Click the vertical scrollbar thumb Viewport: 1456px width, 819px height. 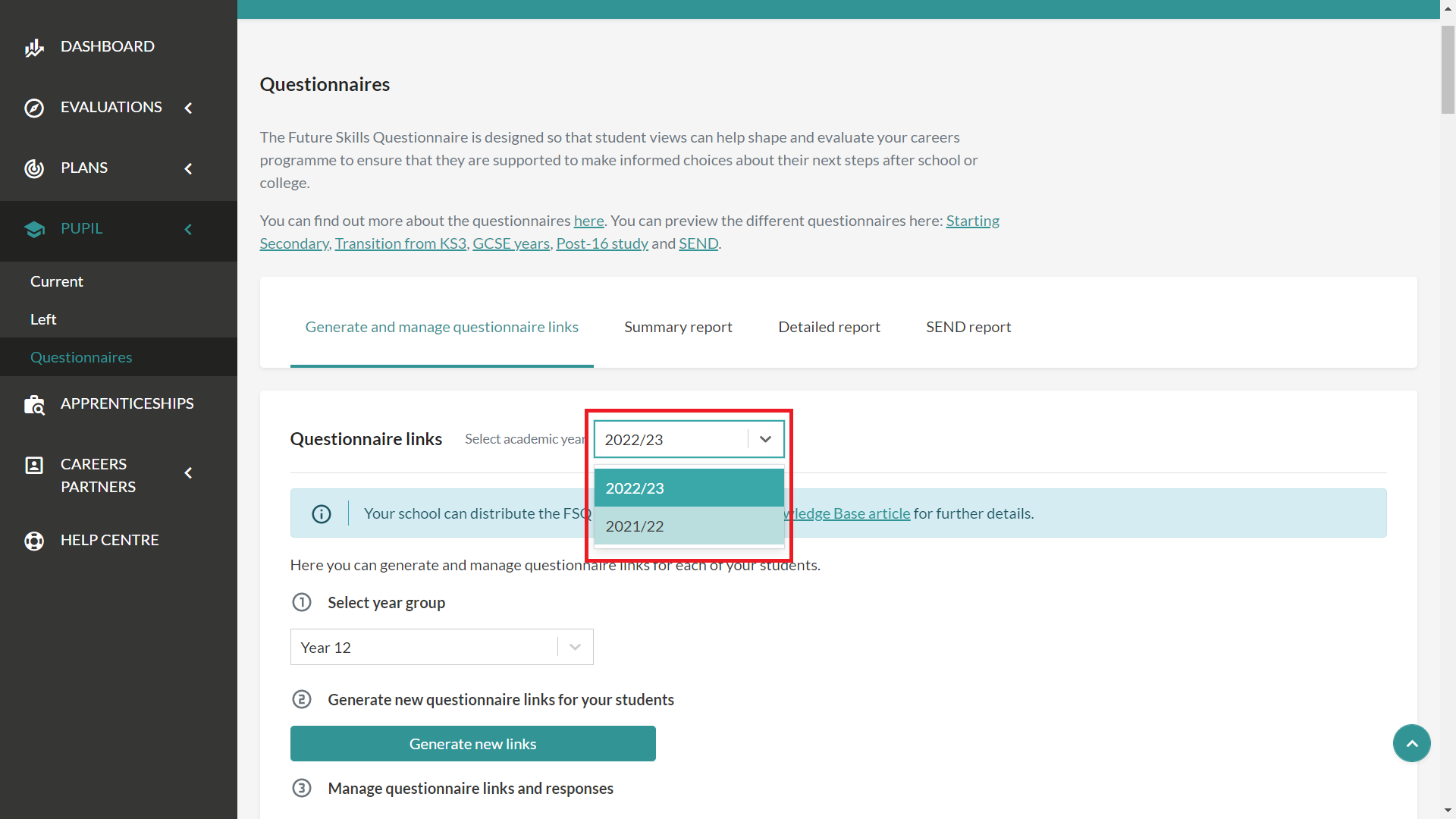point(1448,70)
